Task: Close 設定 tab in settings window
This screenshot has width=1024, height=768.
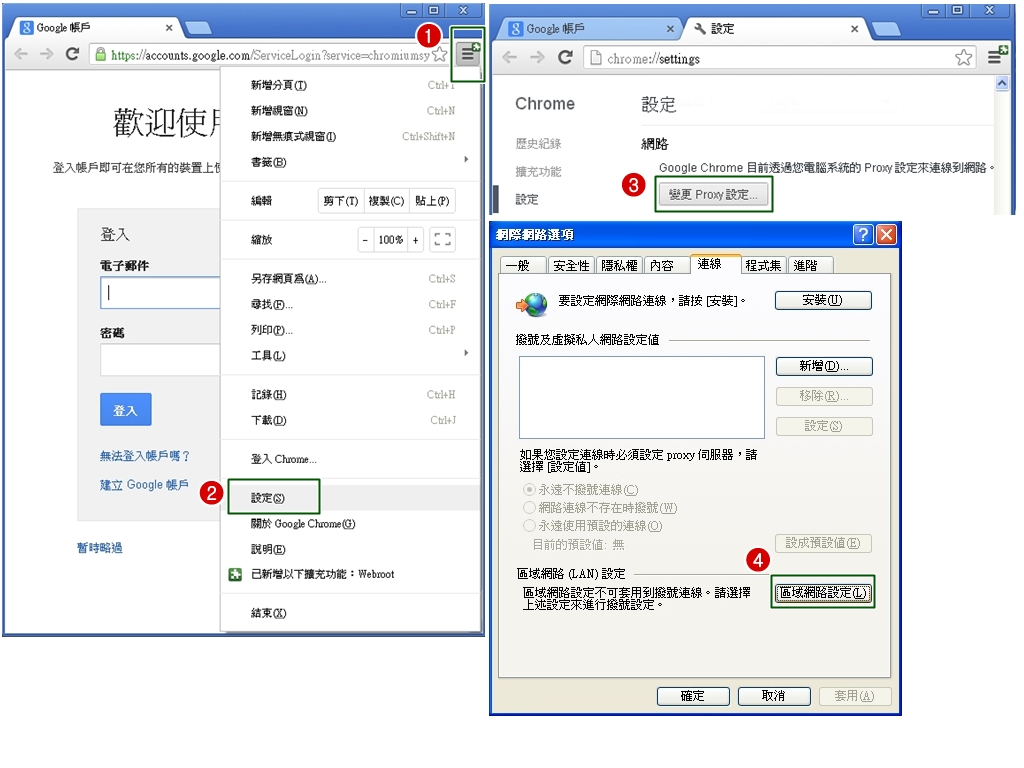Action: pyautogui.click(x=854, y=29)
